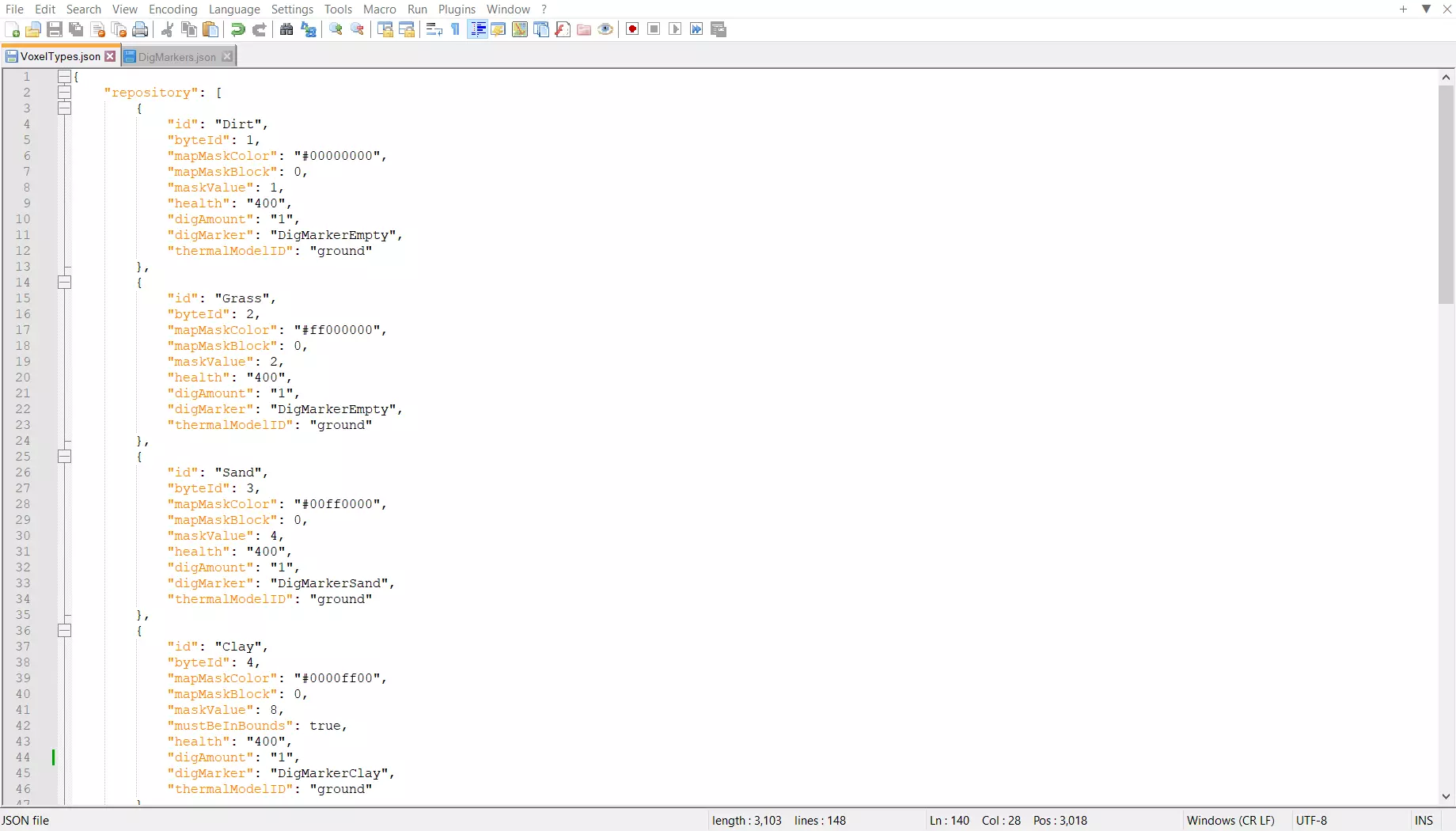Open the Replace dialog icon

(x=309, y=29)
